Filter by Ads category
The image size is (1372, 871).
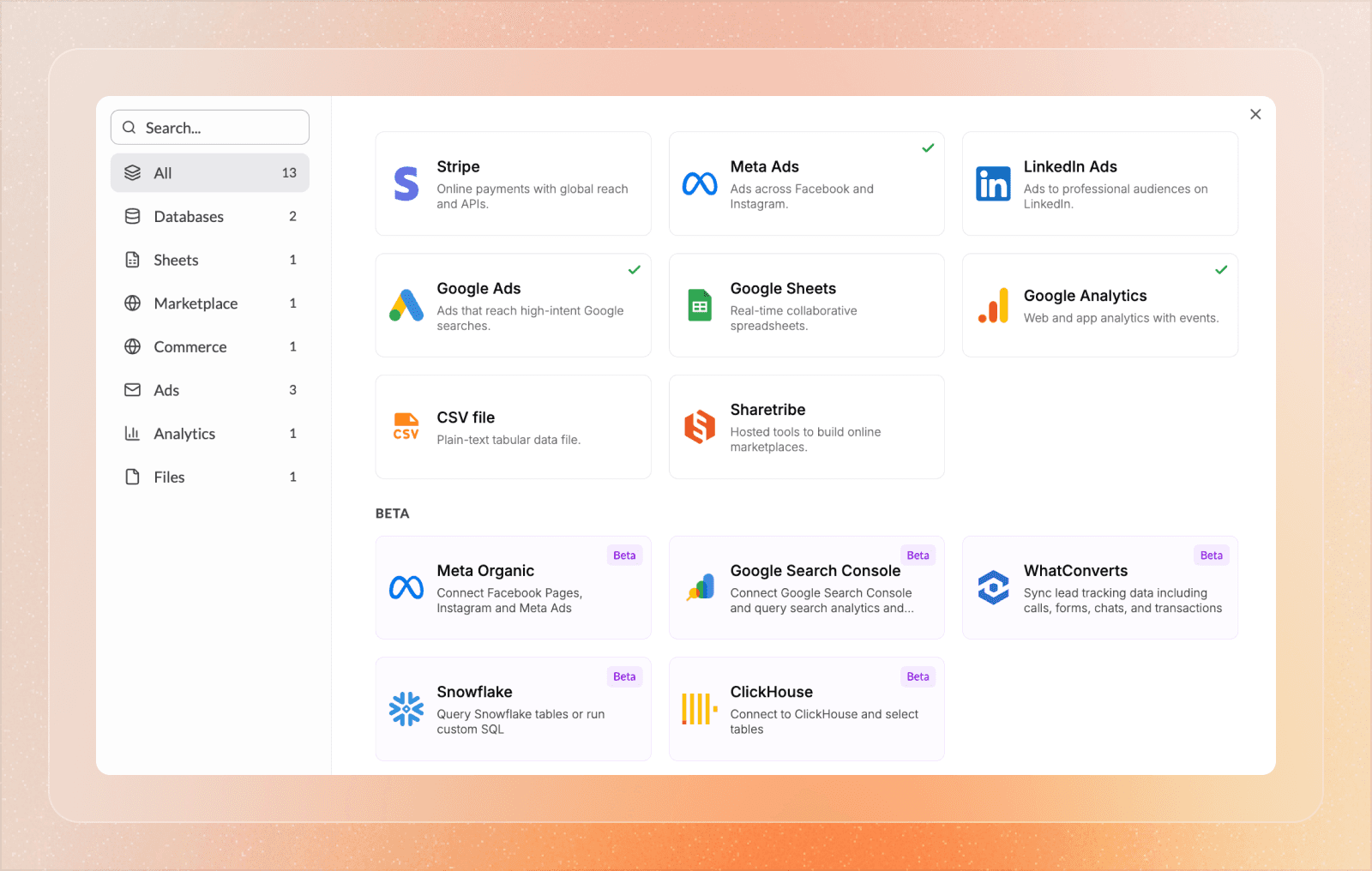(x=210, y=390)
